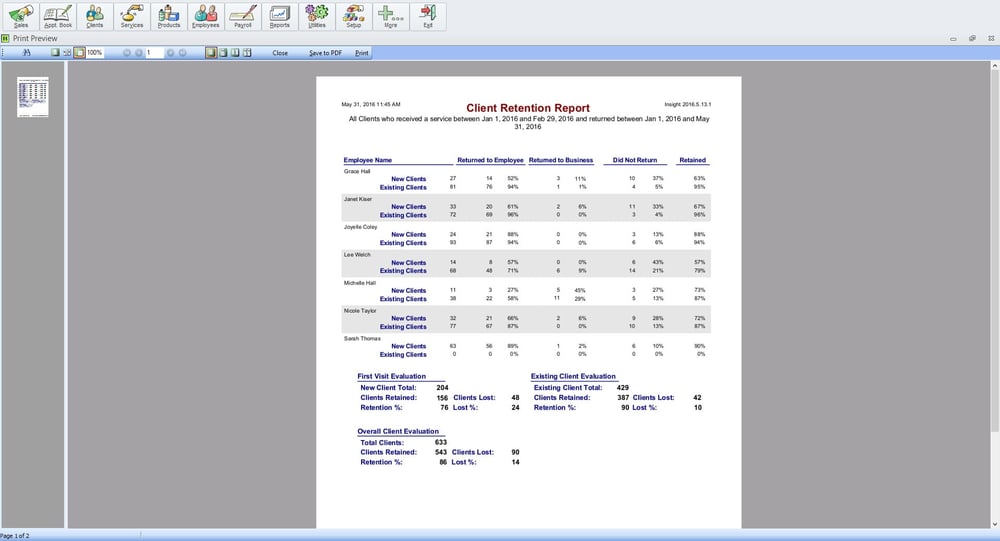Click the Did Not Return header
The image size is (1000, 541).
coord(635,160)
